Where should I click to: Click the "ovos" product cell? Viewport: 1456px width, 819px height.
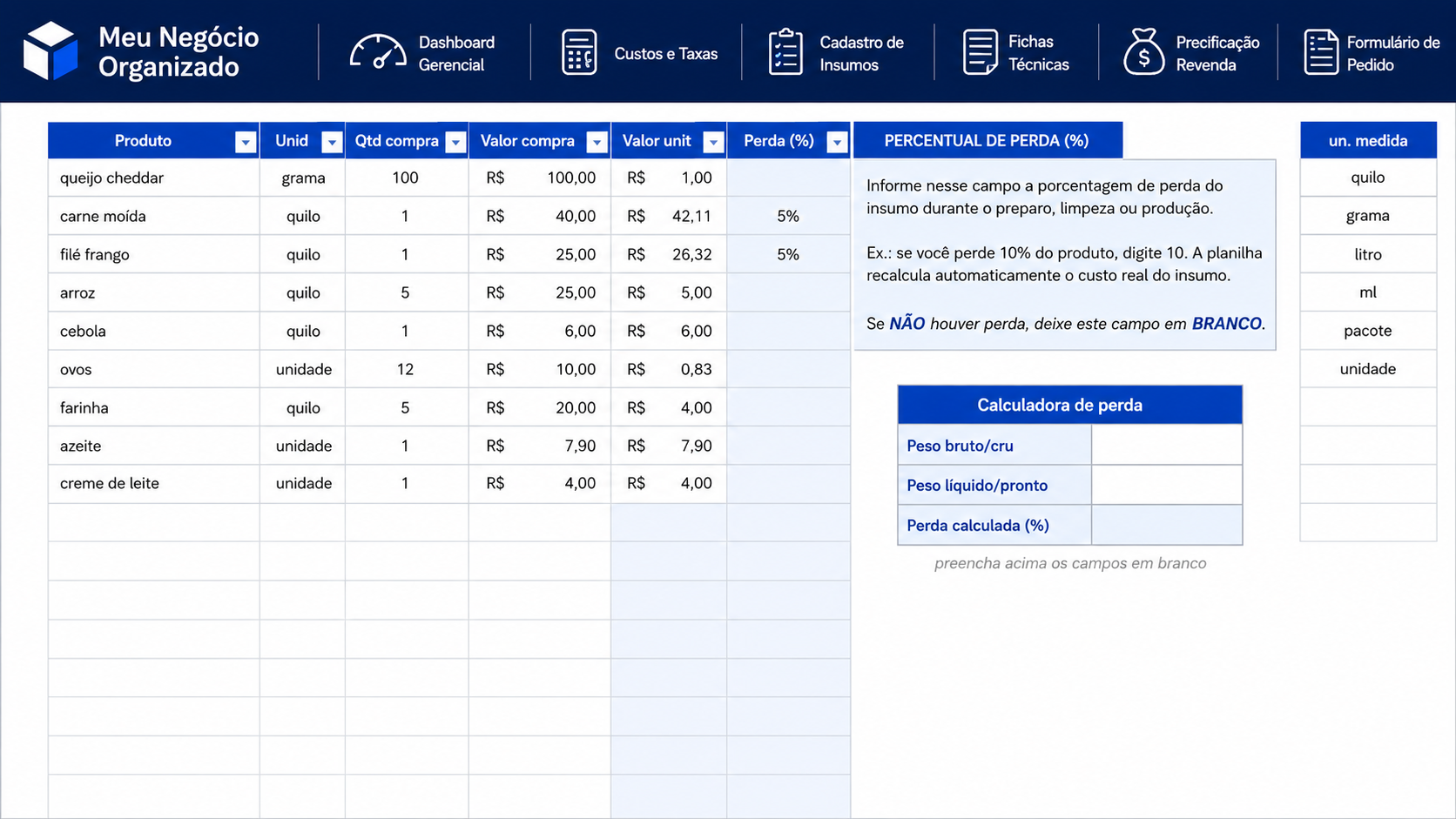pos(154,369)
